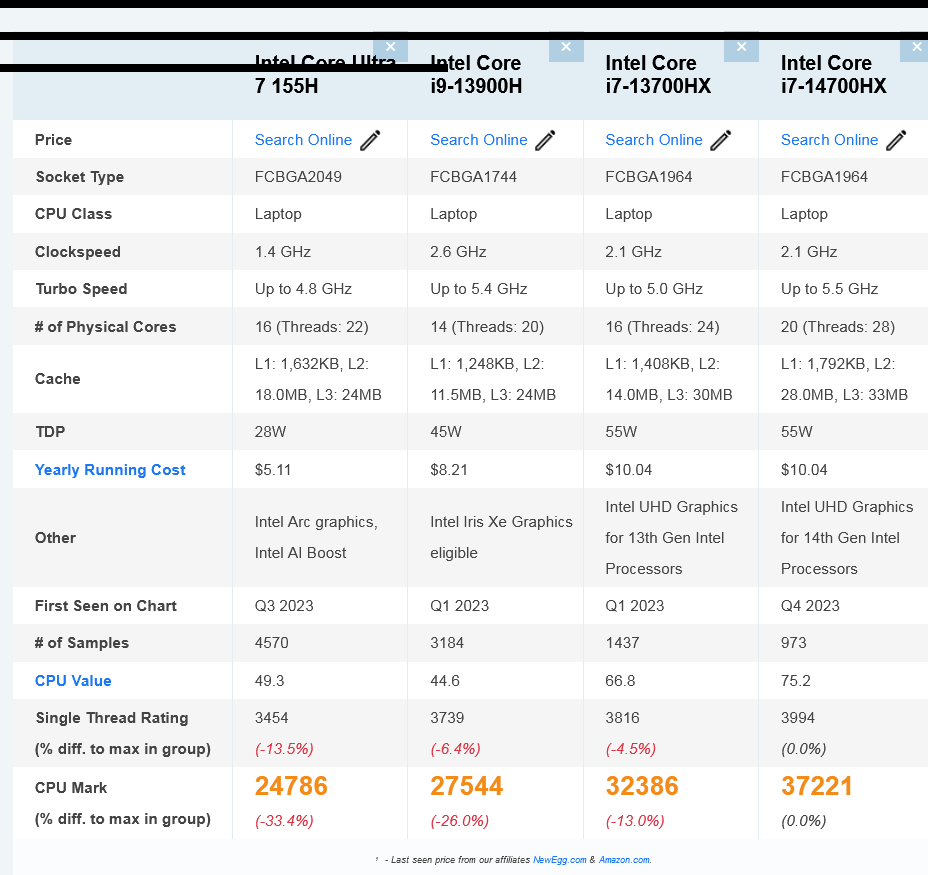The height and width of the screenshot is (875, 928).
Task: Click the CPU Mark score 24786
Action: point(291,787)
